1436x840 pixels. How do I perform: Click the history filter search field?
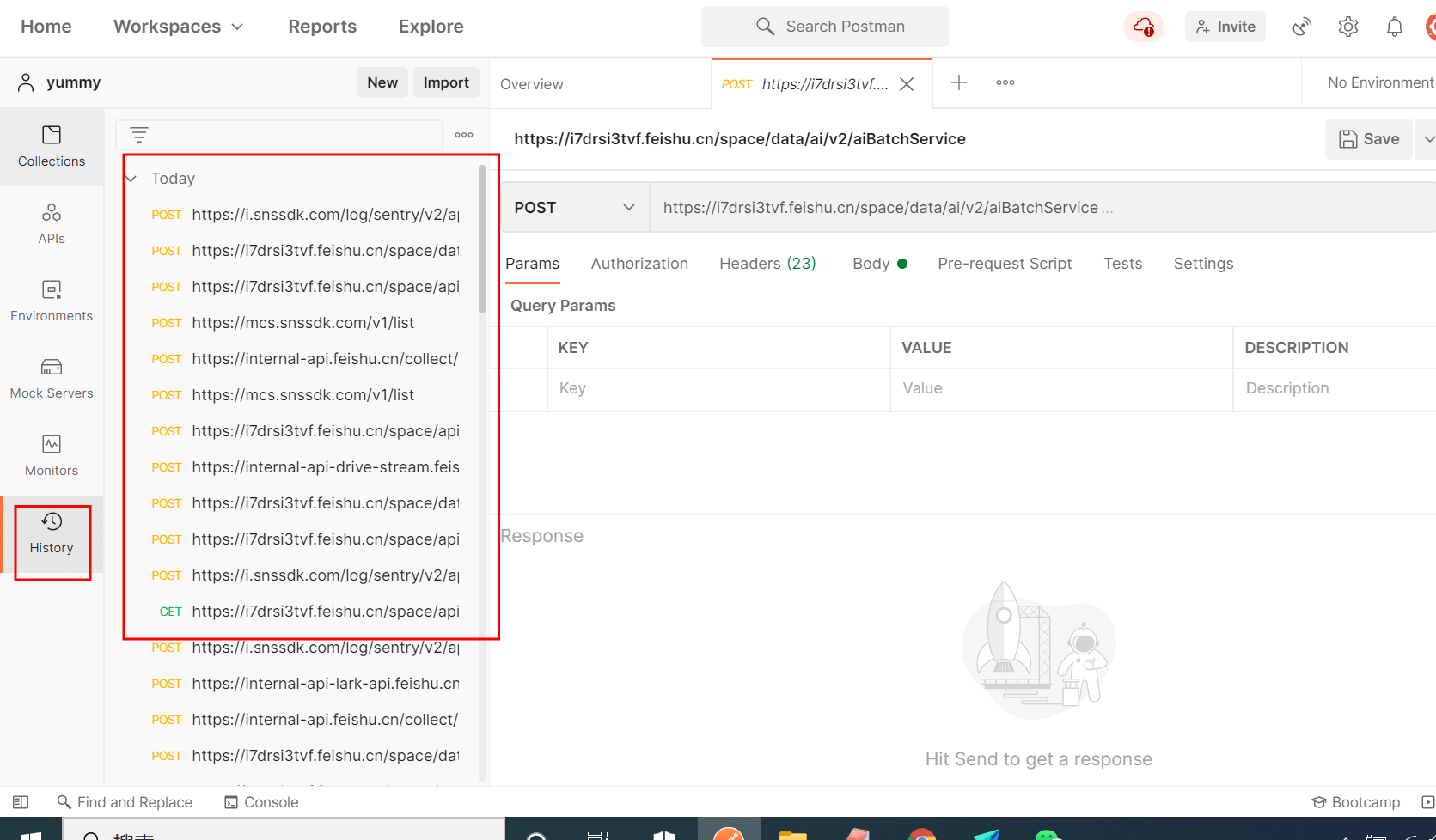(279, 135)
